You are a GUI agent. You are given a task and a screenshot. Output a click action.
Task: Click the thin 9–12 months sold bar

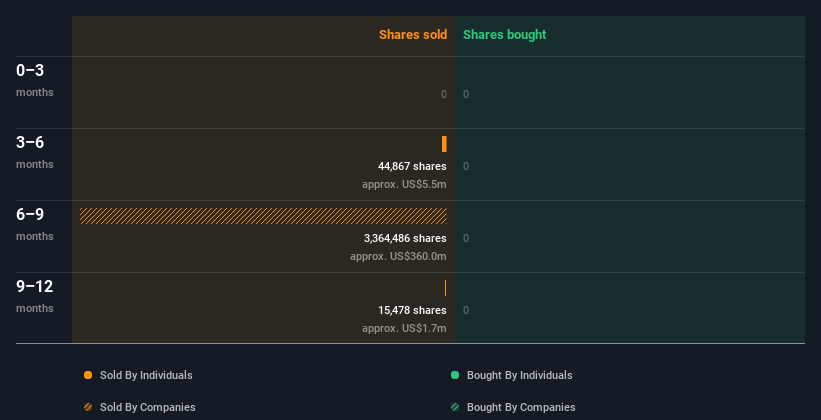[446, 288]
